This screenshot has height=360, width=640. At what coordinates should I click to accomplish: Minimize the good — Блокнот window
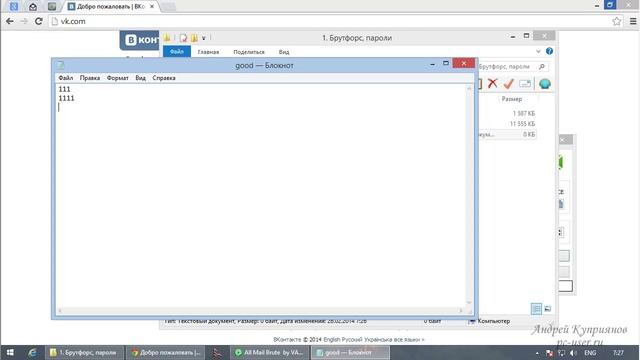(432, 64)
